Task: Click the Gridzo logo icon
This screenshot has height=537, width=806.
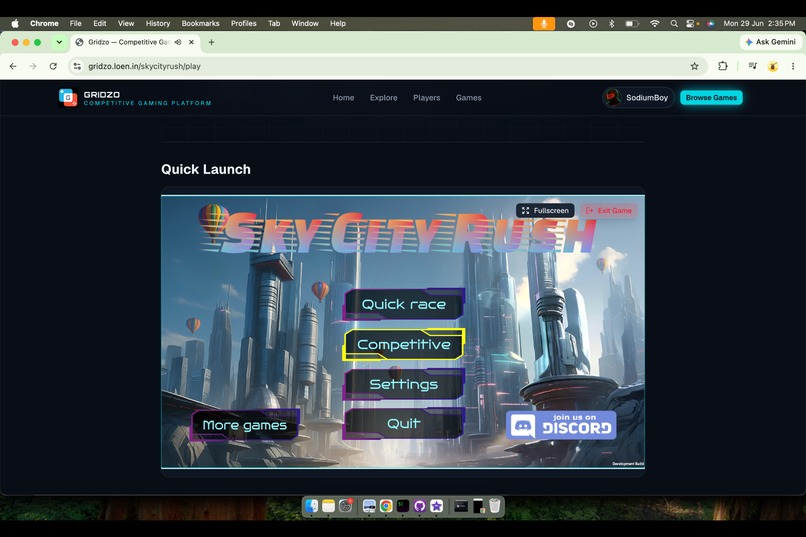Action: point(68,98)
